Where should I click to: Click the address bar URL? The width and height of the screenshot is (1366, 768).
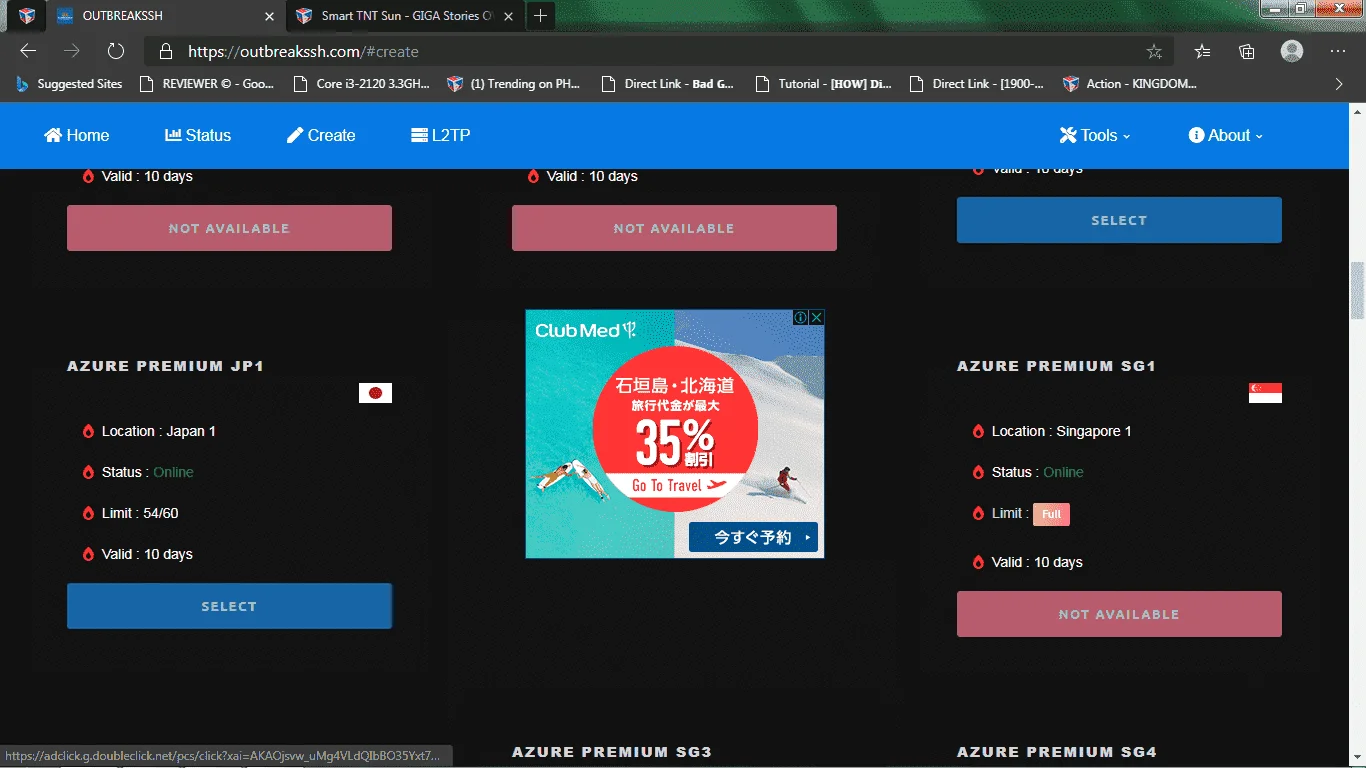point(303,51)
